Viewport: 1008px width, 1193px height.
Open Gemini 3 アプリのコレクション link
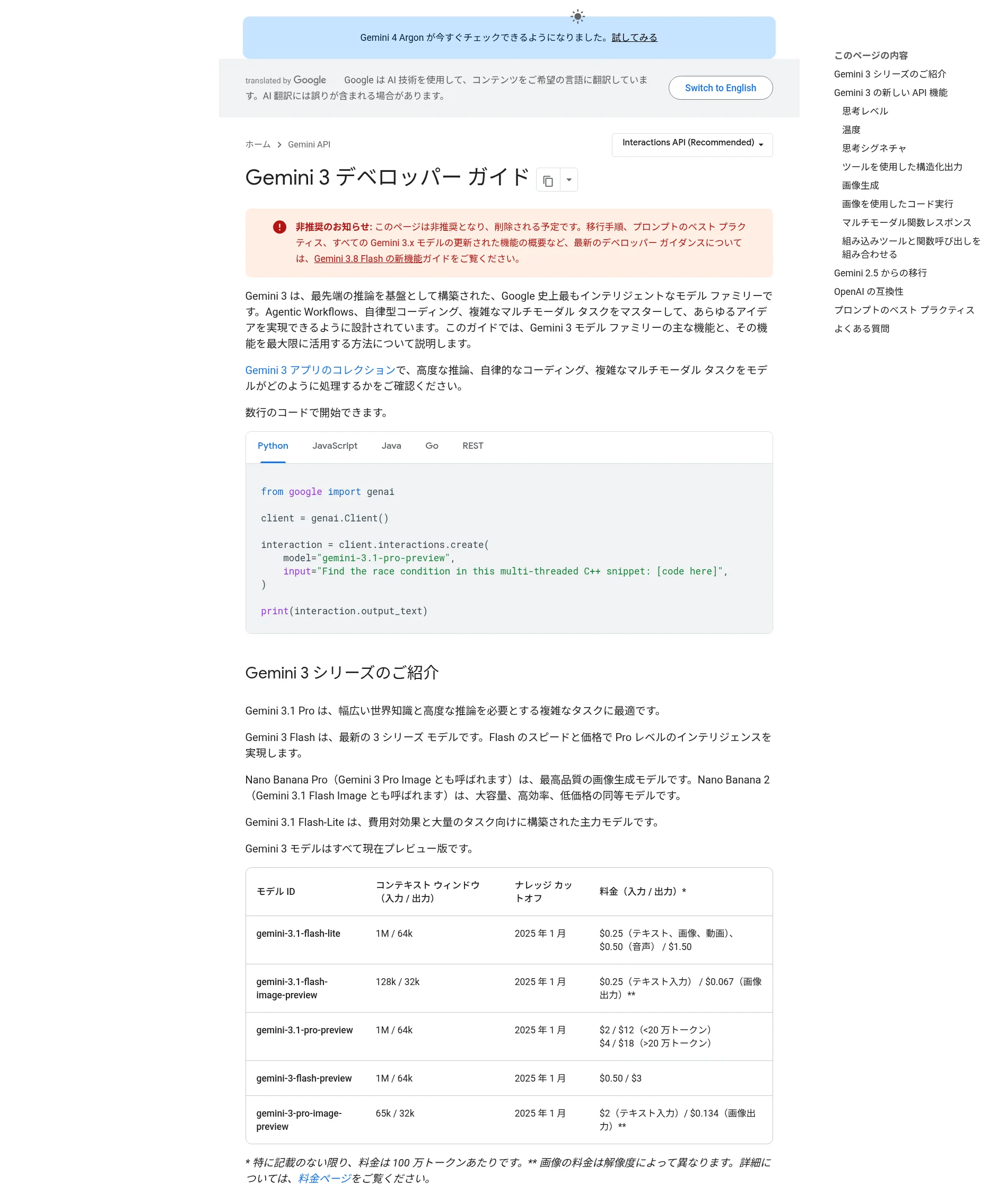coord(320,370)
